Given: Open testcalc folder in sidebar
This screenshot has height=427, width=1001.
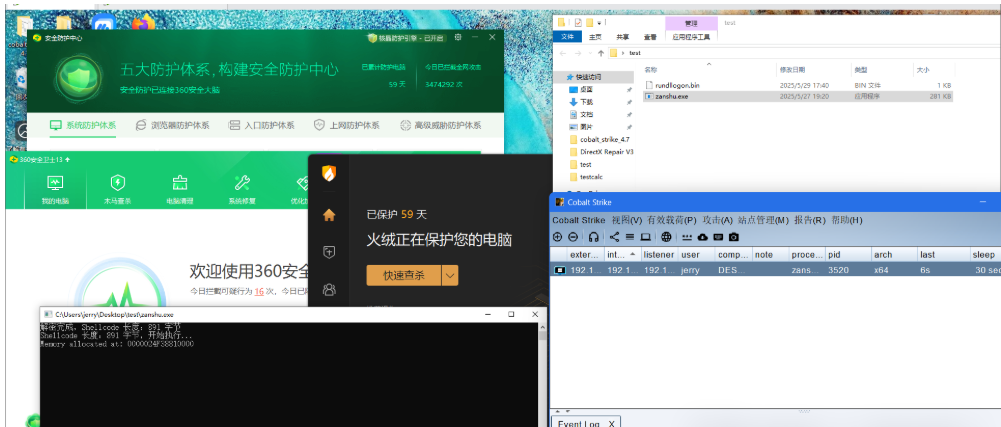Looking at the screenshot, I should [x=586, y=177].
